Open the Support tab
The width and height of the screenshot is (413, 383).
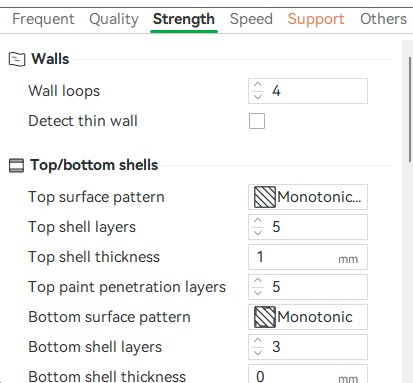[316, 19]
